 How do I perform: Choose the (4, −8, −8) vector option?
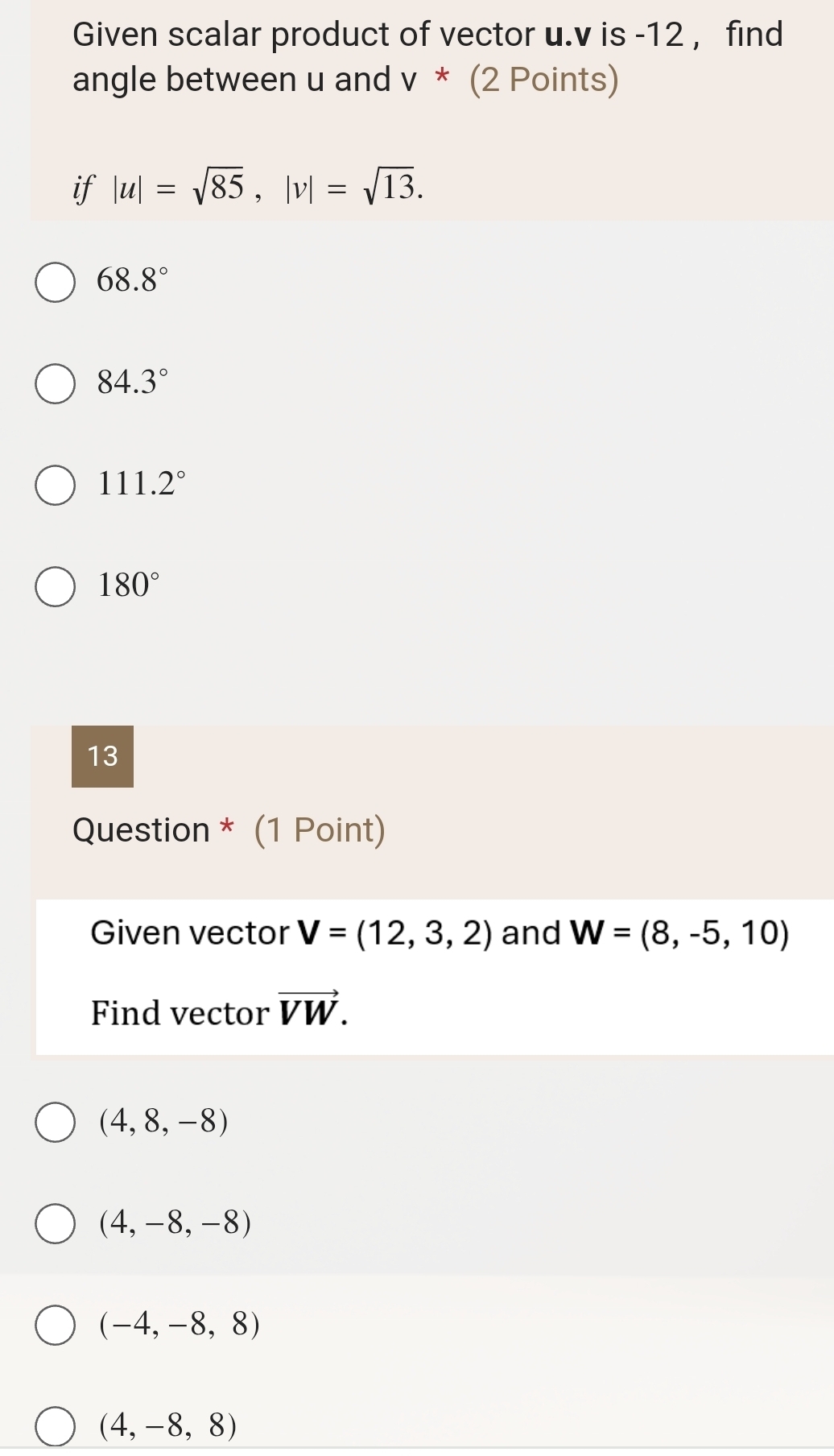55,1224
